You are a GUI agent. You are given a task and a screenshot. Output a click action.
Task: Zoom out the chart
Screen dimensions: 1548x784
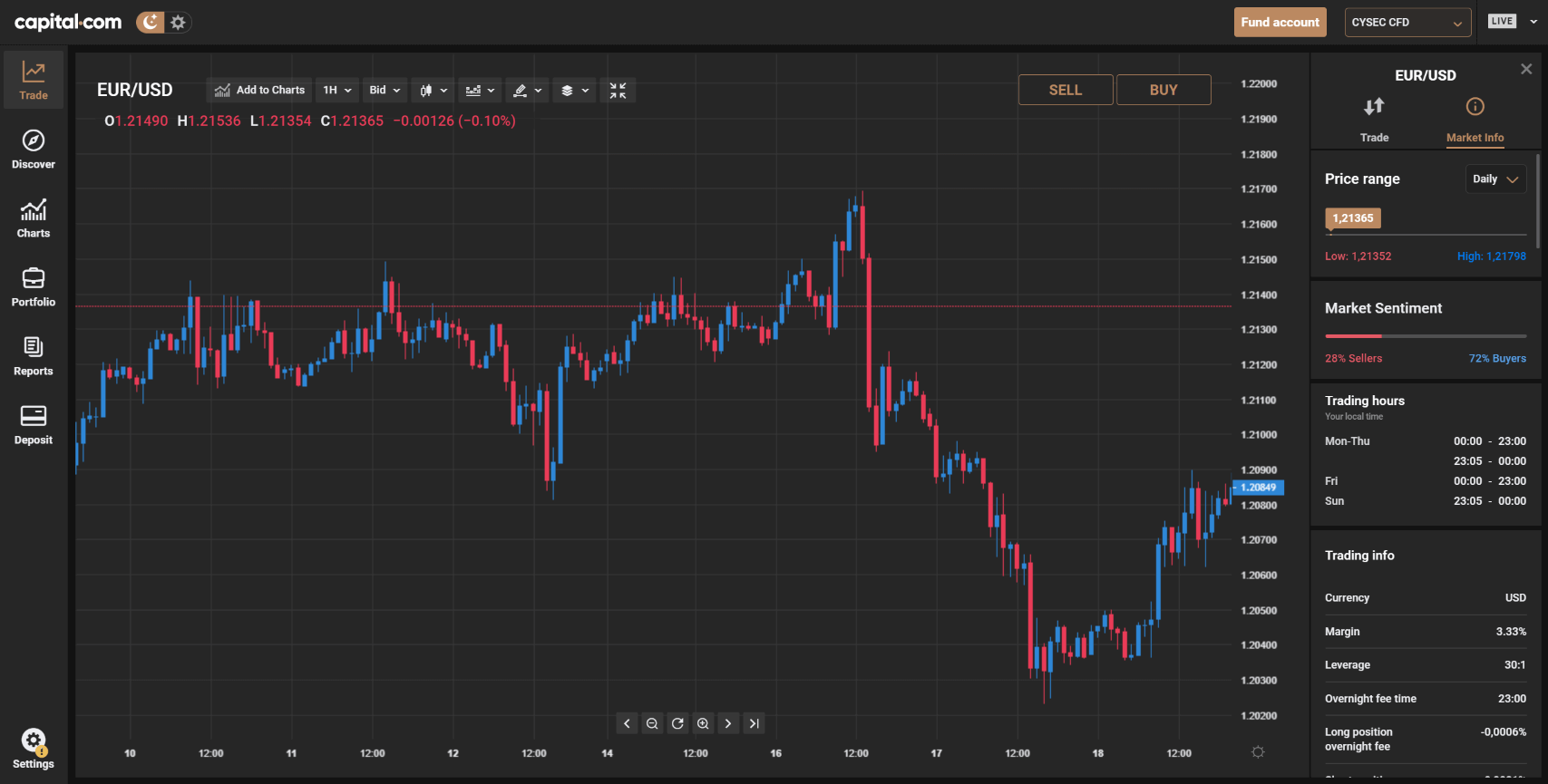click(x=652, y=723)
